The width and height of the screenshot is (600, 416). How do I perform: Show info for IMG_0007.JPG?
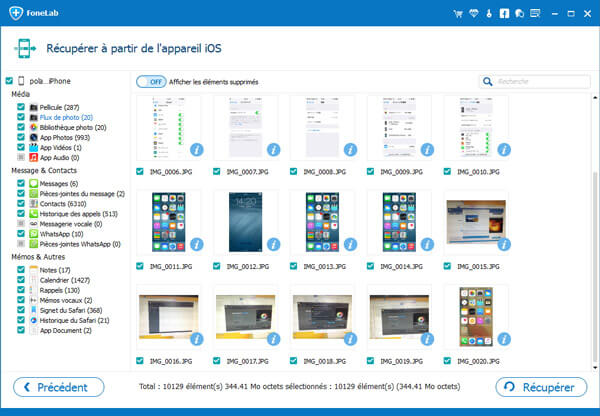274,150
